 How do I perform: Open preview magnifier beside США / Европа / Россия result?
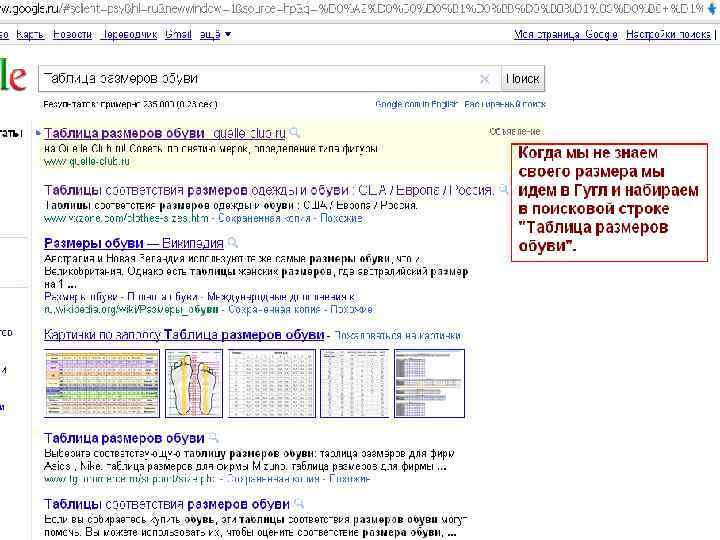(504, 189)
